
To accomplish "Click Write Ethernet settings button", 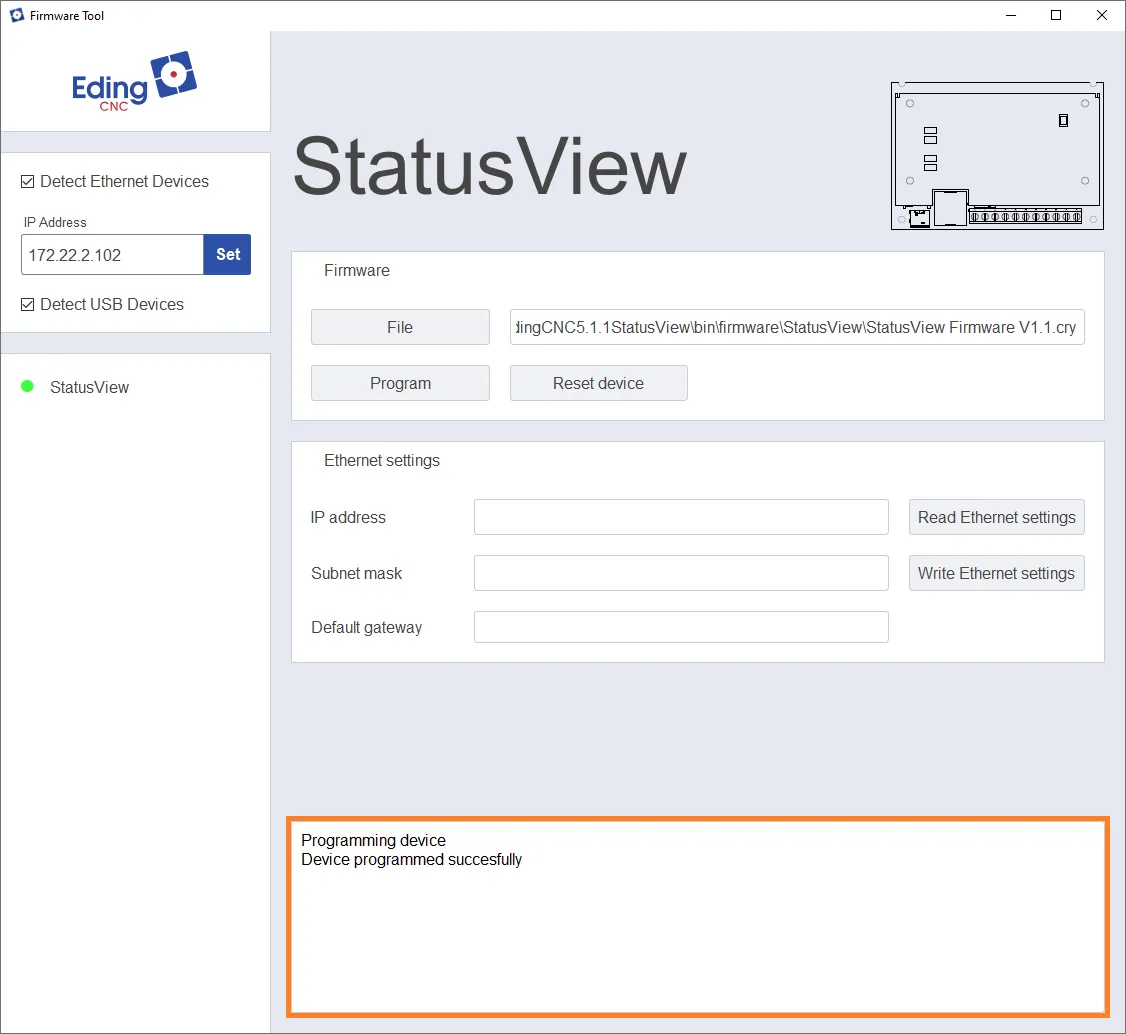I will [996, 573].
